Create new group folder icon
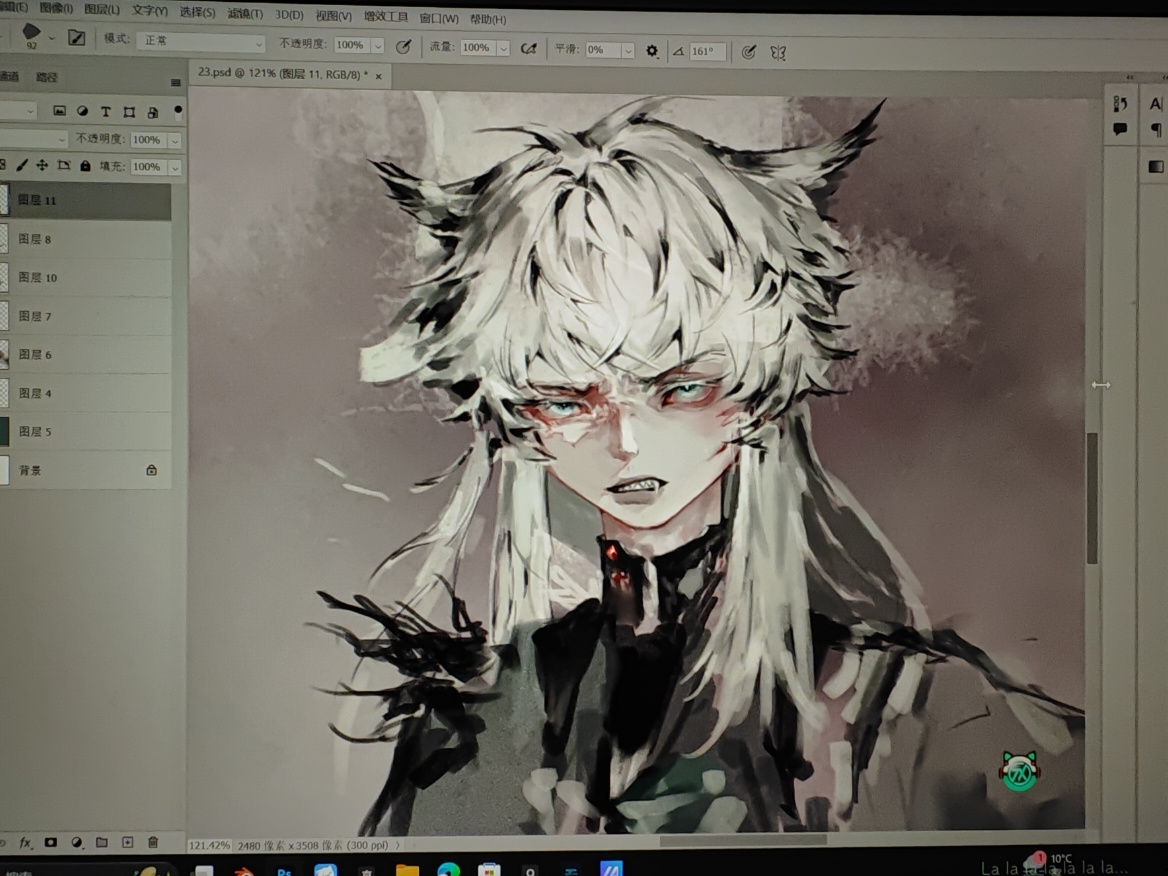This screenshot has width=1168, height=876. [x=102, y=842]
